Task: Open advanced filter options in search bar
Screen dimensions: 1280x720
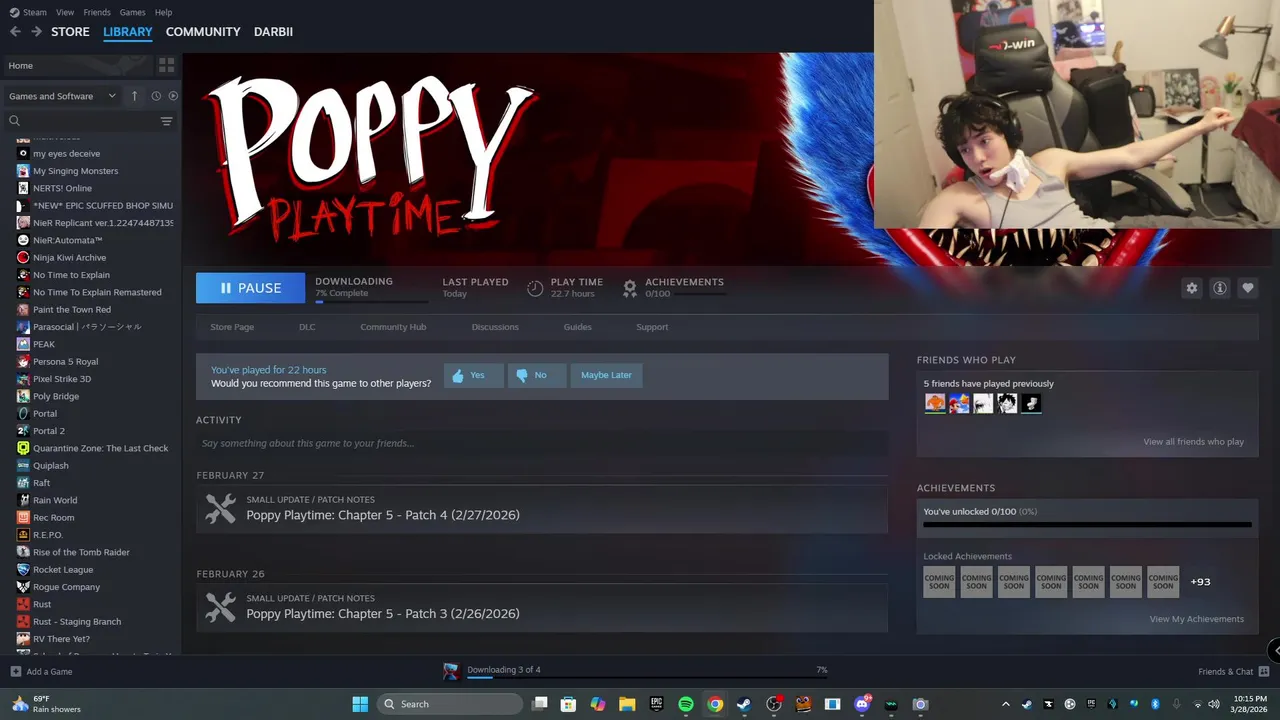Action: (166, 121)
